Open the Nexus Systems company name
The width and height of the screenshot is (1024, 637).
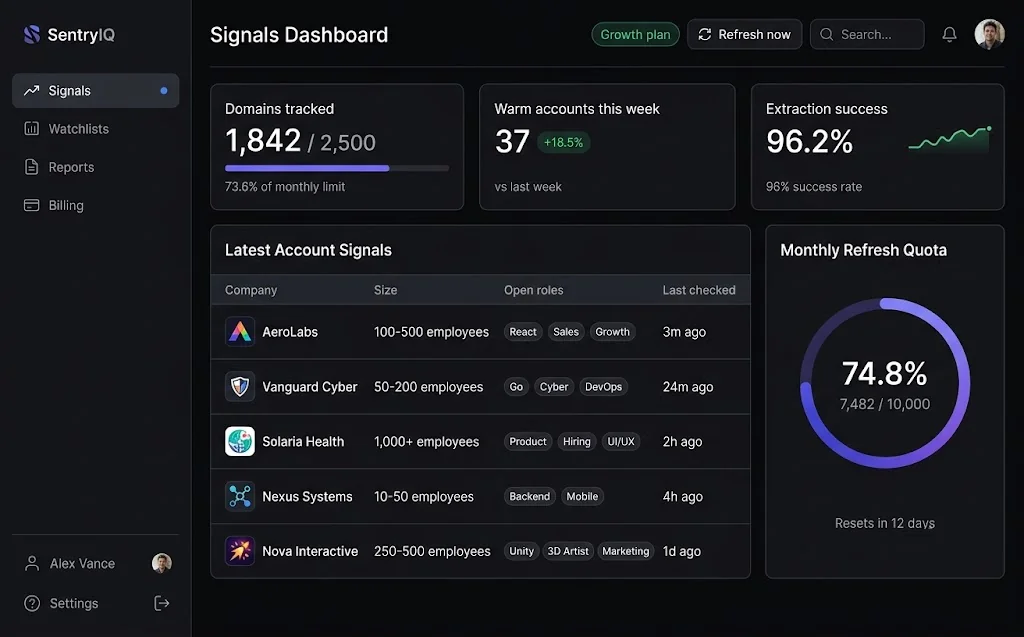point(307,497)
